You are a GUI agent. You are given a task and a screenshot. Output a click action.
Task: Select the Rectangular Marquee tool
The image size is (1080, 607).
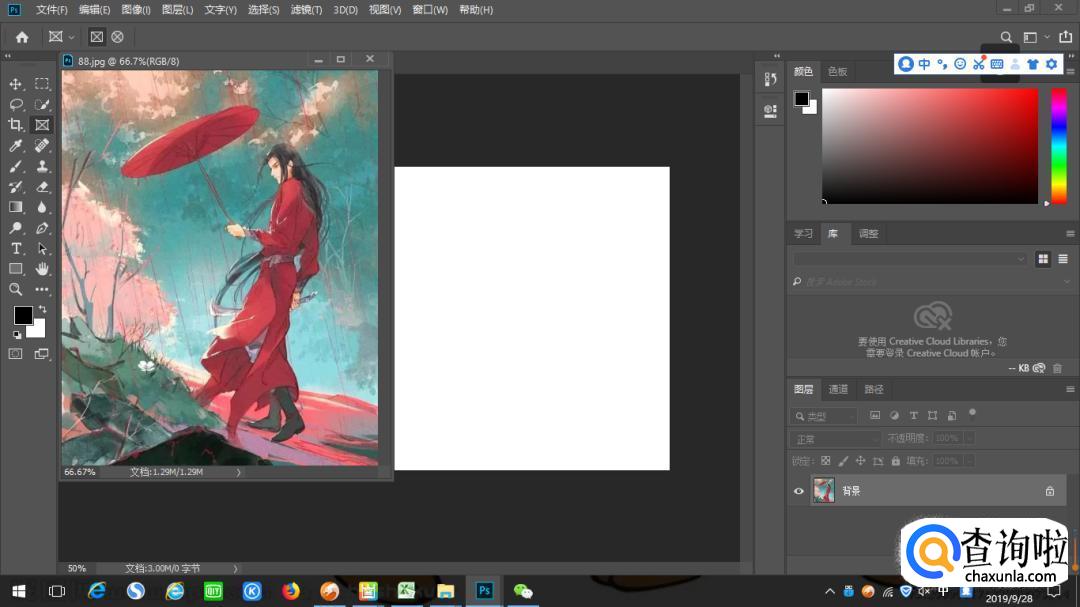click(42, 84)
